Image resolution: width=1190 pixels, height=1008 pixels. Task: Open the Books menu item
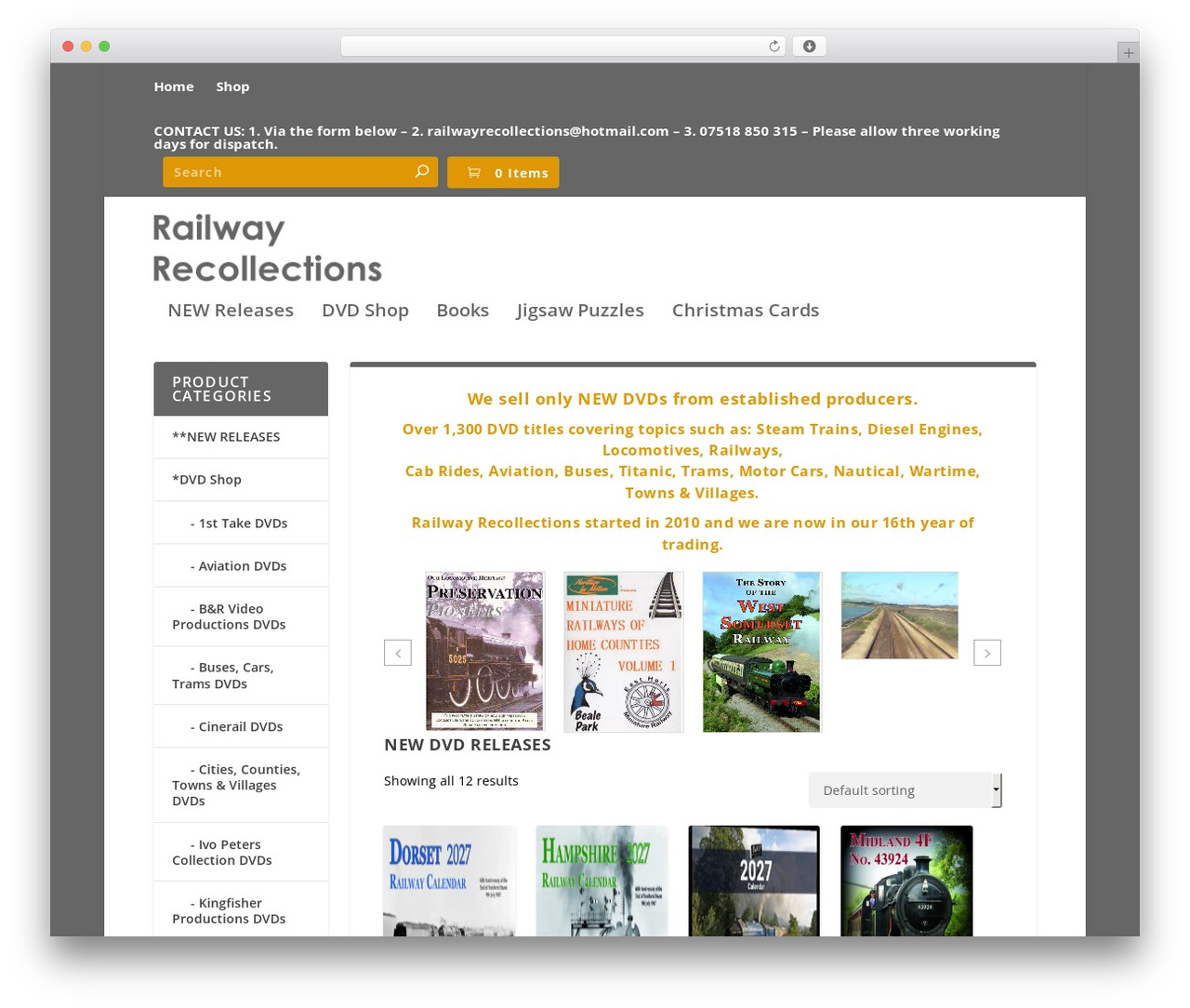(x=463, y=311)
